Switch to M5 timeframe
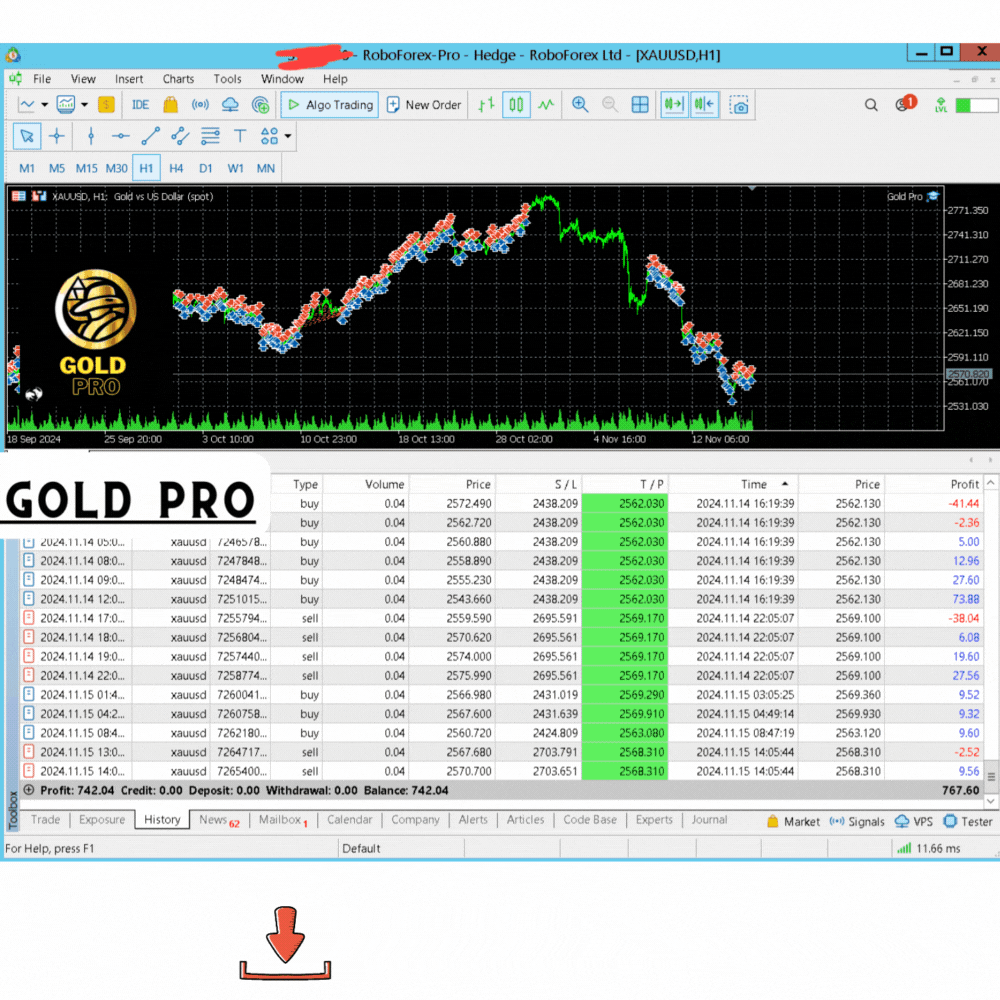This screenshot has height=1000, width=1000. 57,168
